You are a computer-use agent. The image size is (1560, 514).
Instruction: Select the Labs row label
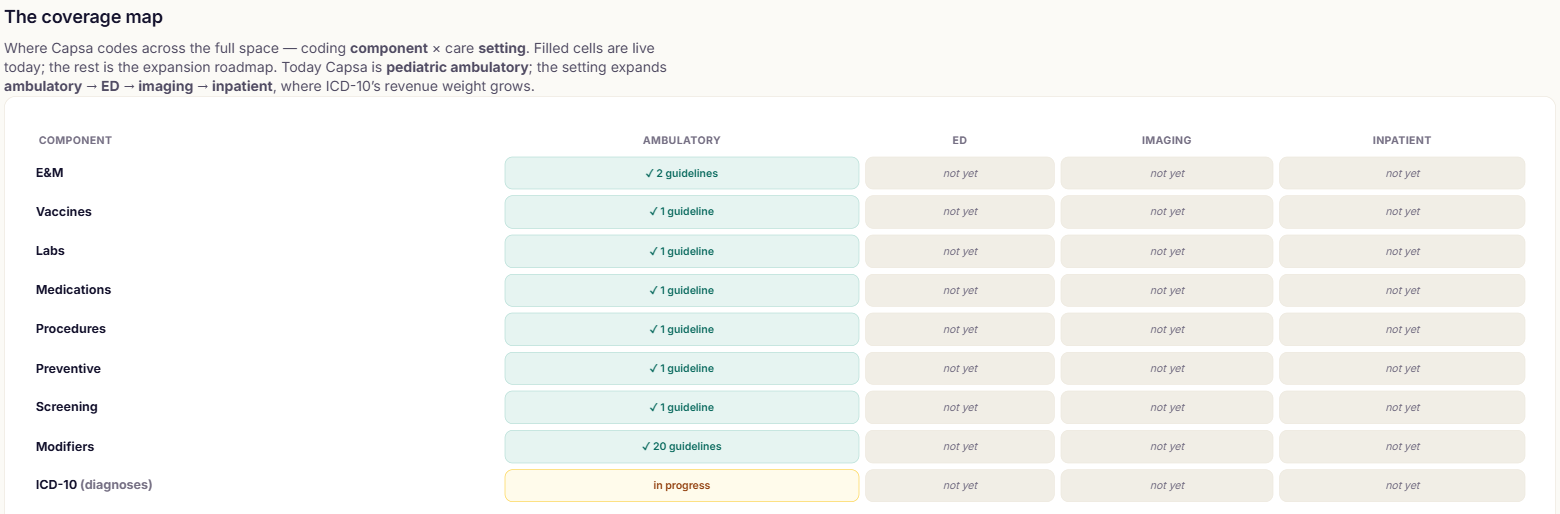click(x=50, y=251)
